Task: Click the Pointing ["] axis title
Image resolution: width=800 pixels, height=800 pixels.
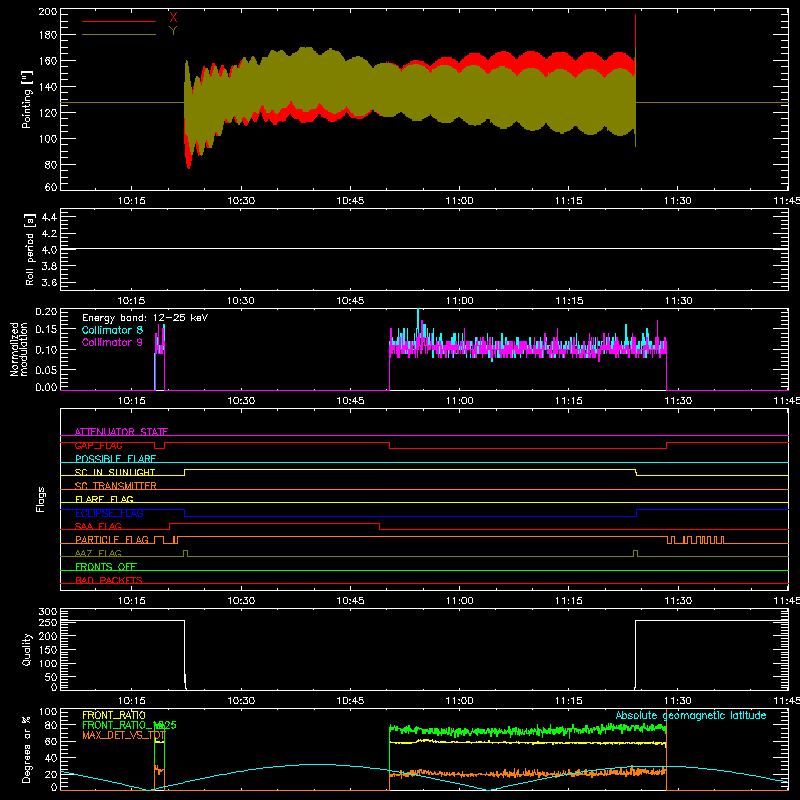Action: [27, 99]
